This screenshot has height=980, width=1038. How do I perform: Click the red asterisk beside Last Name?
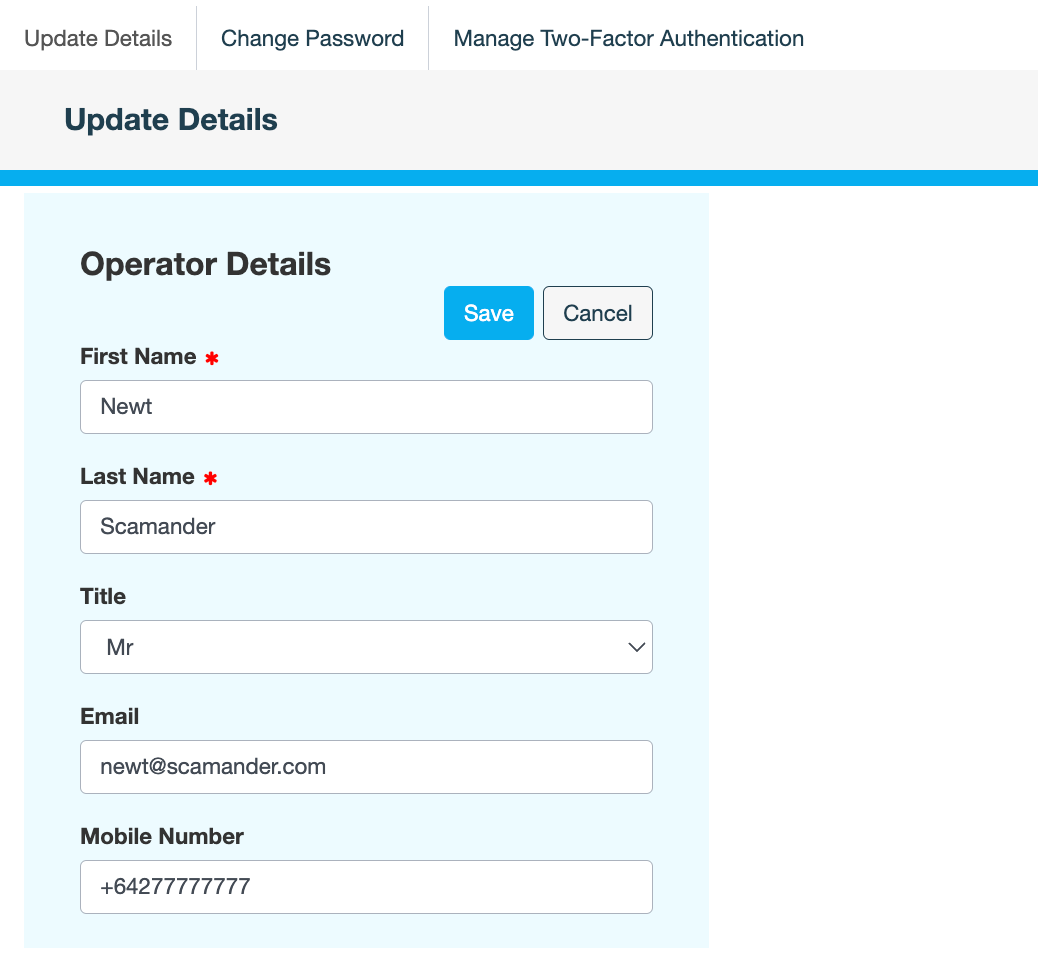(x=210, y=479)
